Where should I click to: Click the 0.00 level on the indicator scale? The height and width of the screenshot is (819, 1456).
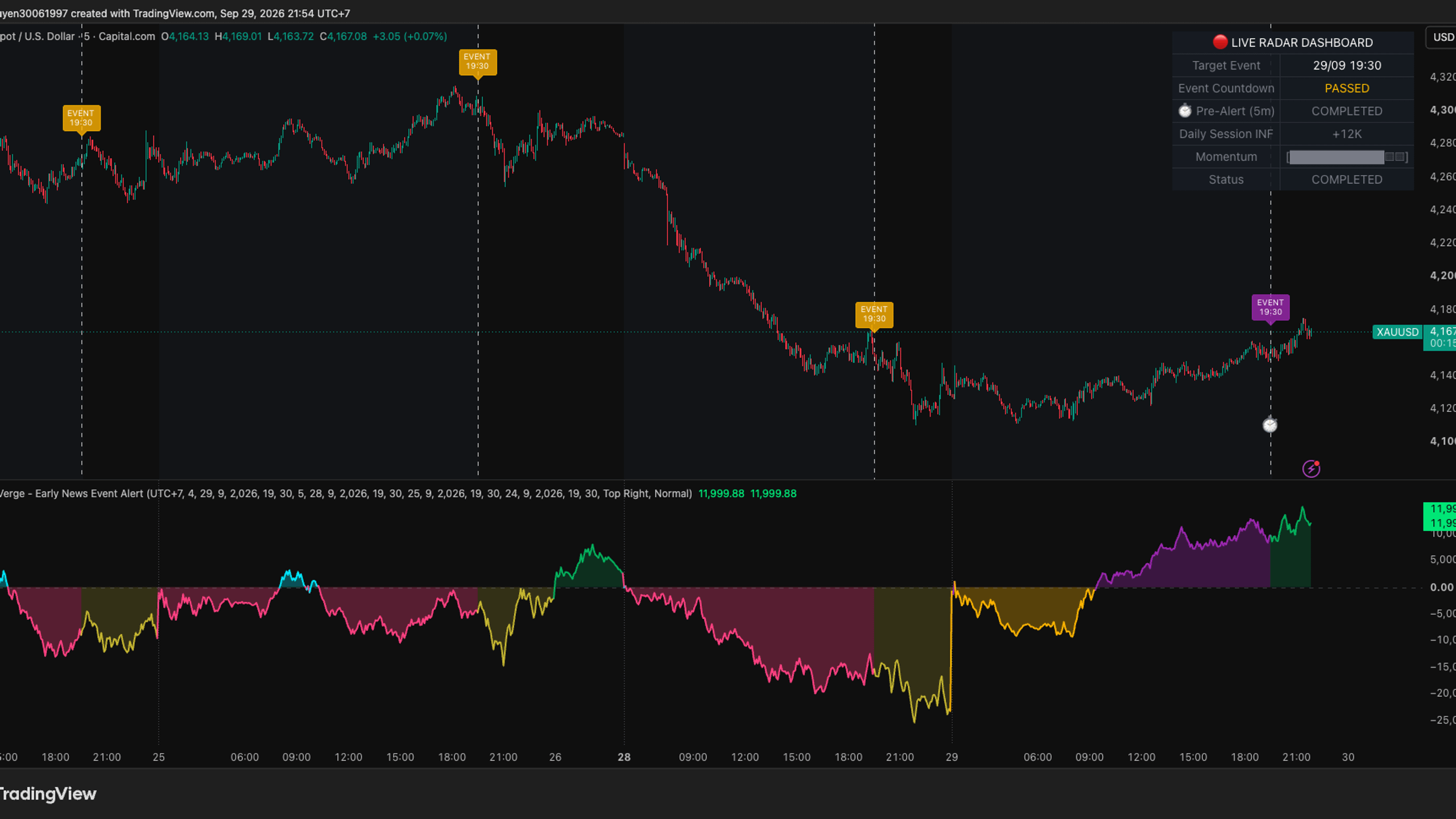point(1442,588)
